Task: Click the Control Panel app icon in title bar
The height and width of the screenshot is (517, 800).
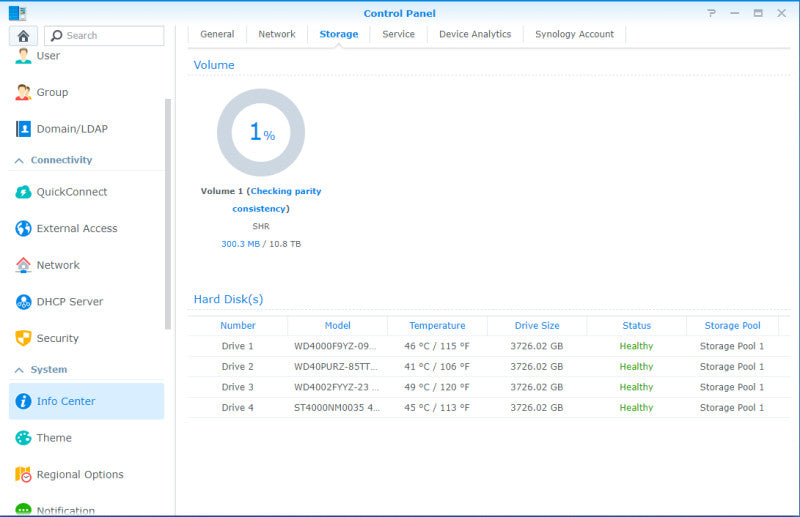Action: click(x=17, y=13)
